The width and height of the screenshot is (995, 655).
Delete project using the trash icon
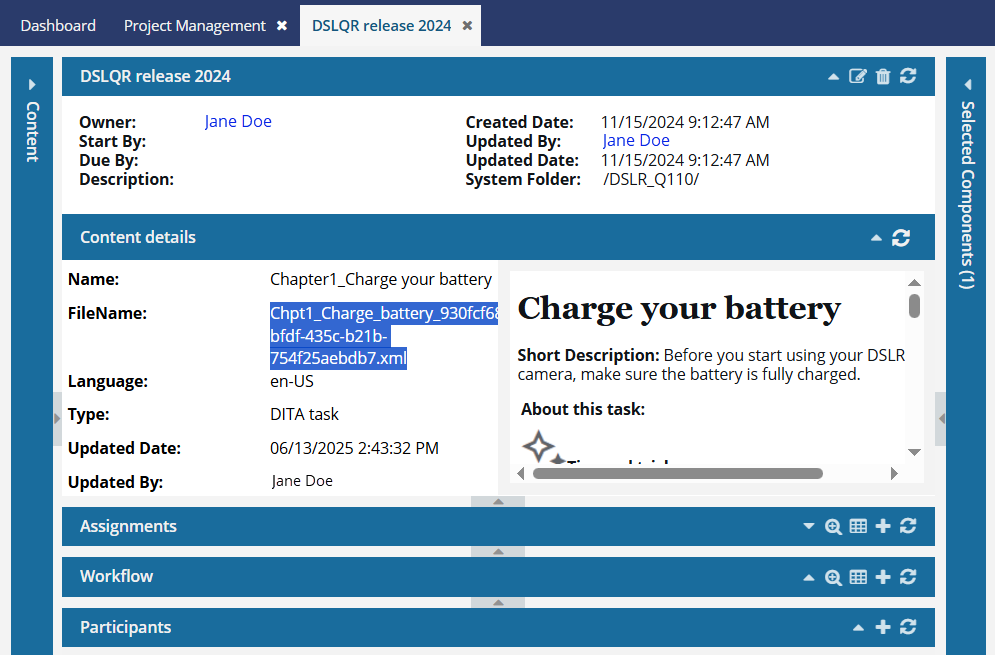pos(883,76)
